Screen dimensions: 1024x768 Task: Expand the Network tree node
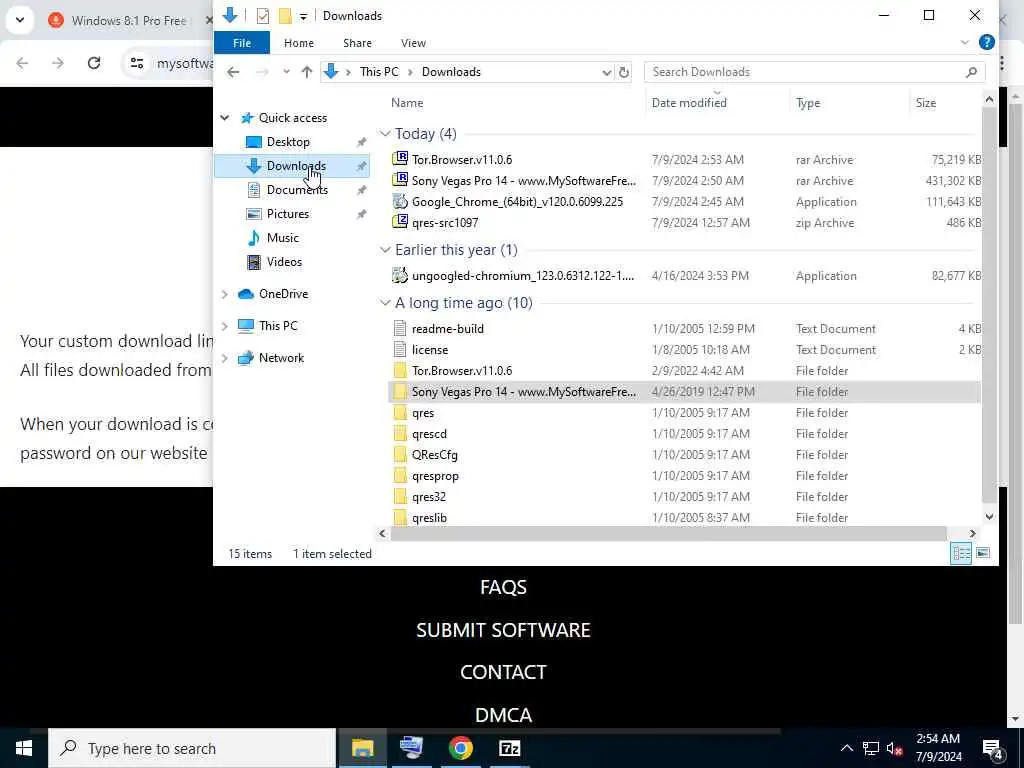pos(225,358)
